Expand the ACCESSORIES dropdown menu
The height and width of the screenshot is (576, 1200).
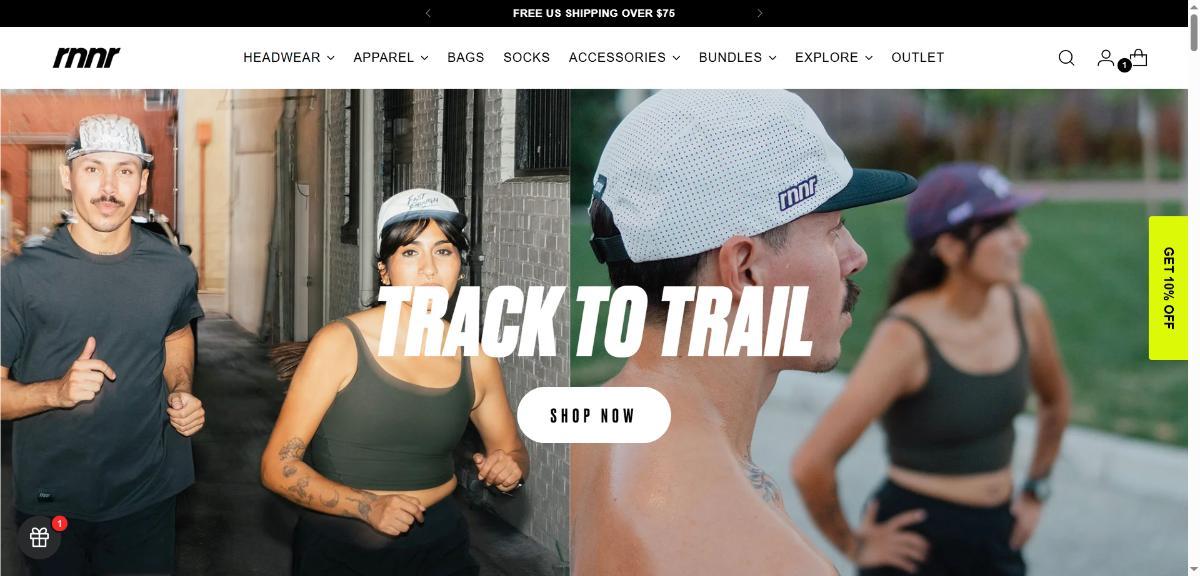click(x=624, y=57)
